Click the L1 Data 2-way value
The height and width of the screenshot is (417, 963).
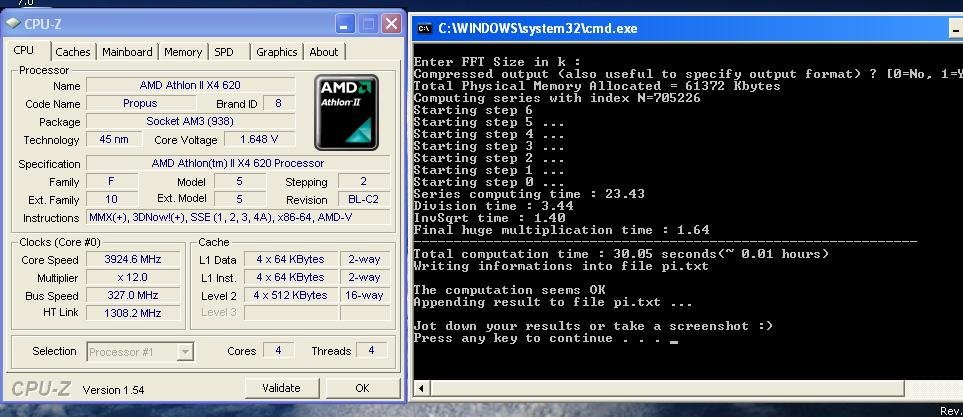pos(364,259)
